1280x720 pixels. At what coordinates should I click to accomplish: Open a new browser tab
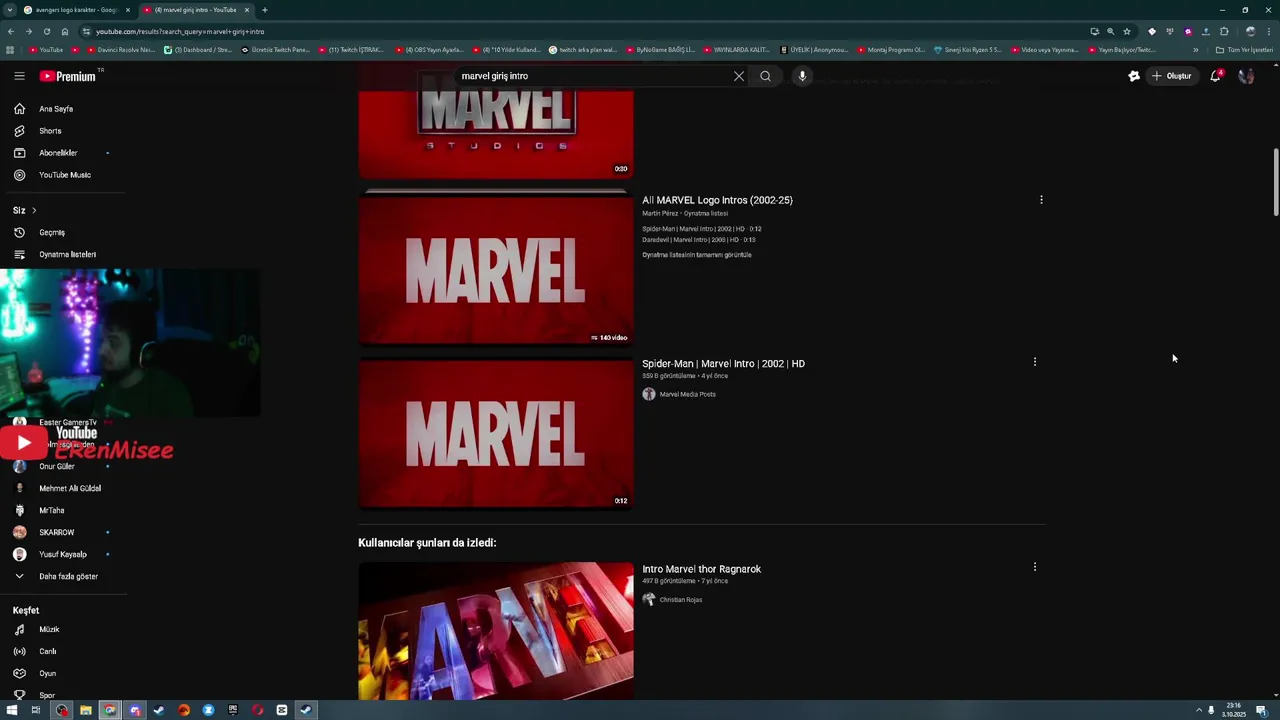click(x=264, y=10)
